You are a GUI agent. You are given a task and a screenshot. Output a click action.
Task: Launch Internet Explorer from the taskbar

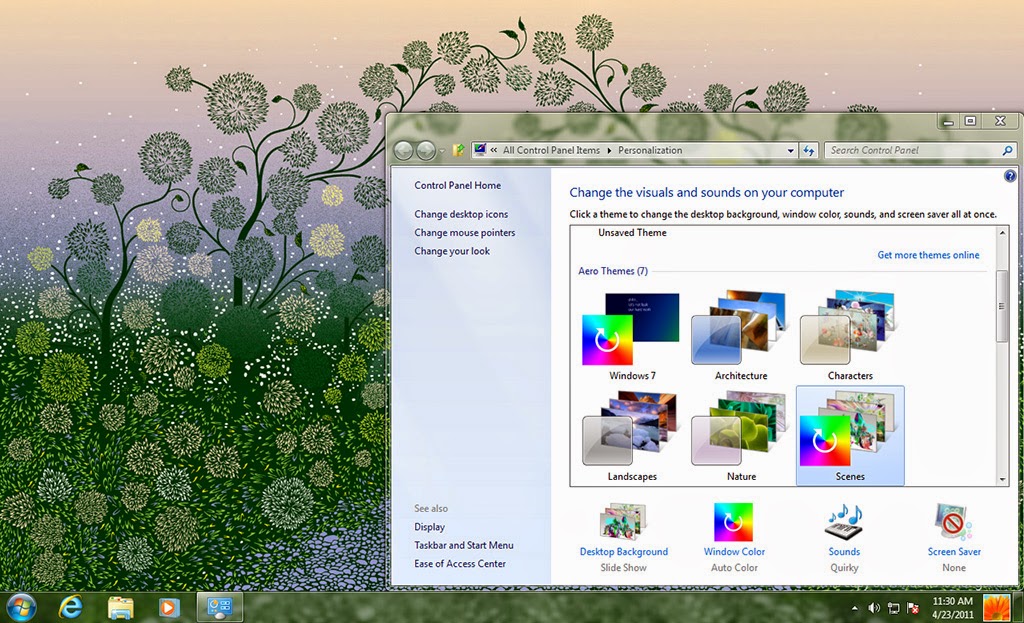pos(70,607)
